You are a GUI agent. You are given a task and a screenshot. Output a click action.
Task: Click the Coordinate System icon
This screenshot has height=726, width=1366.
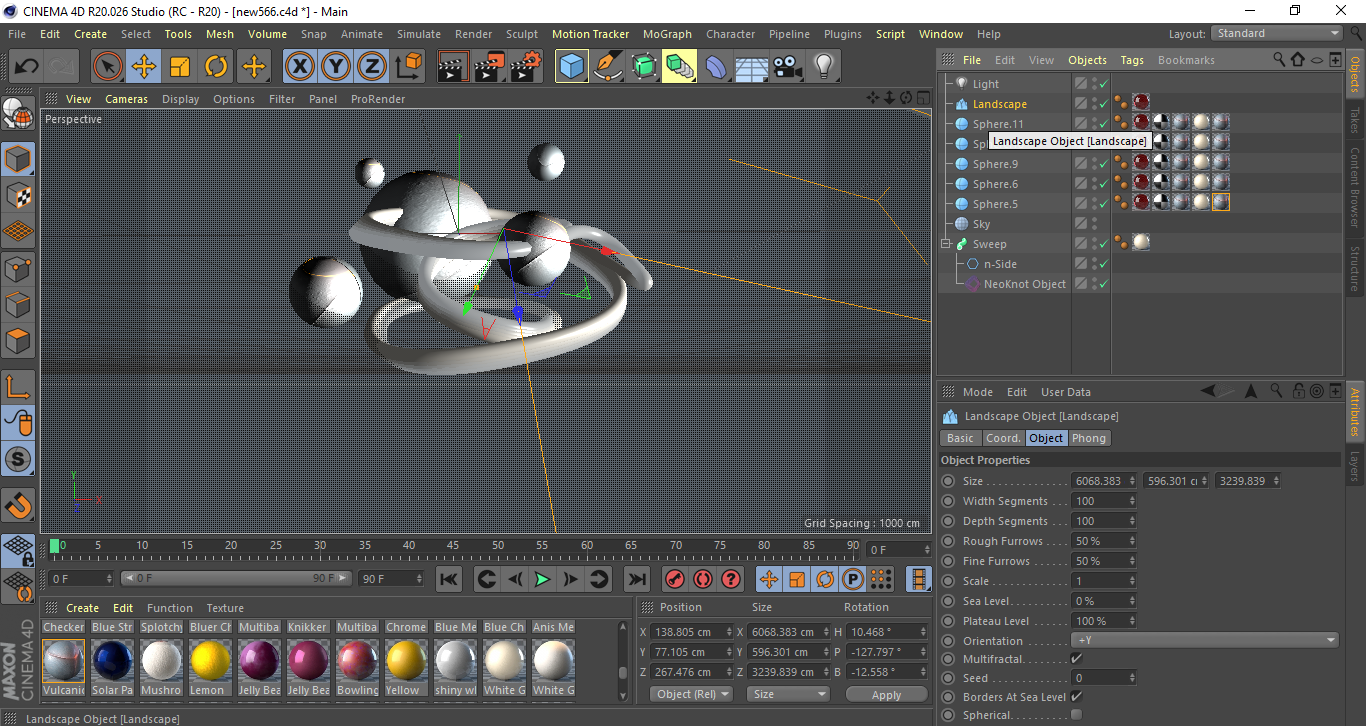pyautogui.click(x=408, y=67)
